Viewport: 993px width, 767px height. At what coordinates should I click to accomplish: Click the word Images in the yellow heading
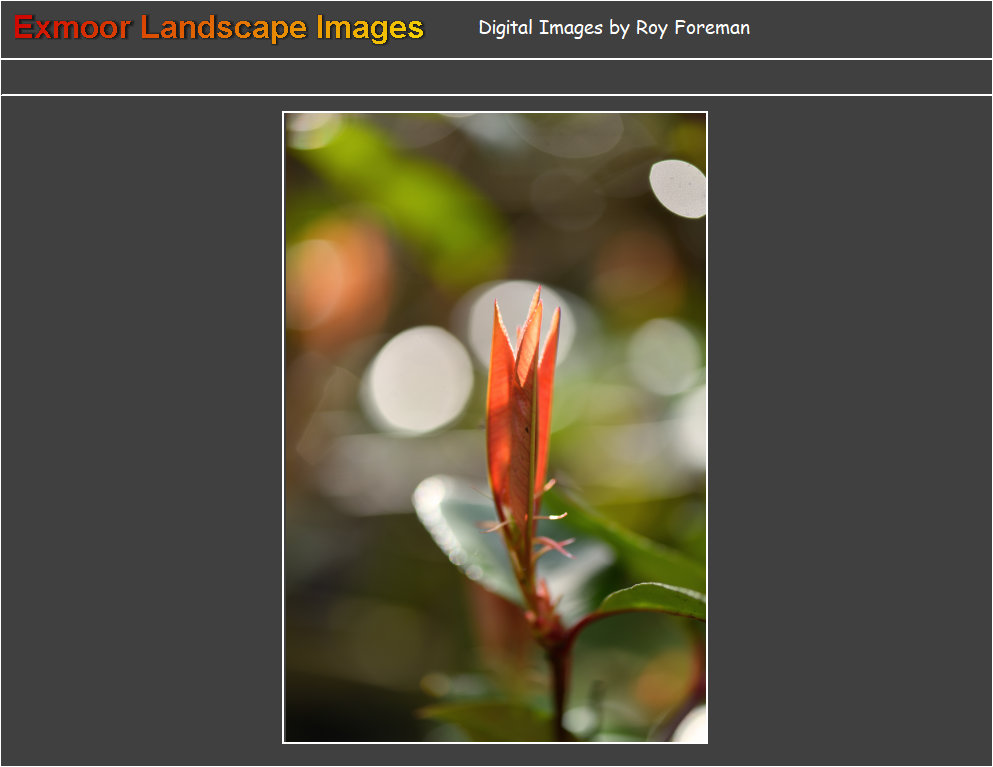click(369, 28)
